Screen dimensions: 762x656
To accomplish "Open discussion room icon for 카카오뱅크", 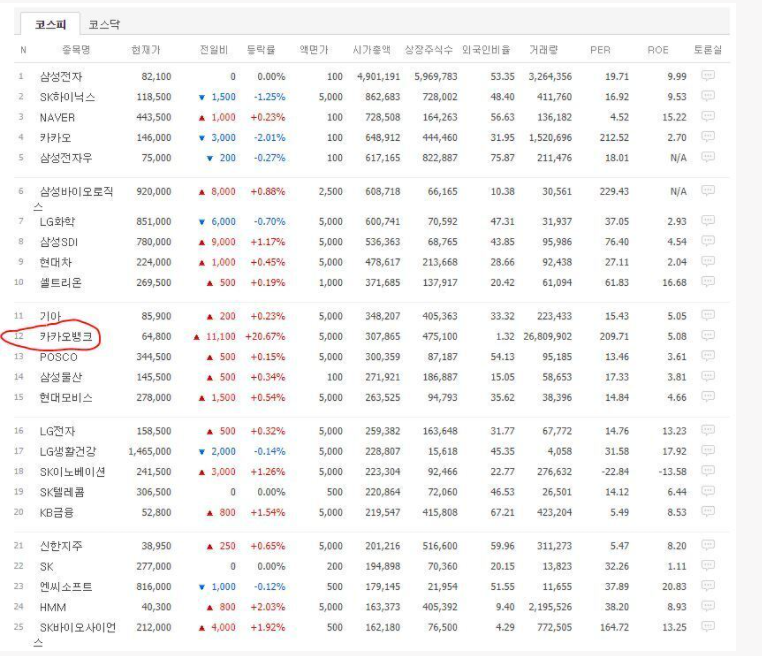I will pos(708,336).
